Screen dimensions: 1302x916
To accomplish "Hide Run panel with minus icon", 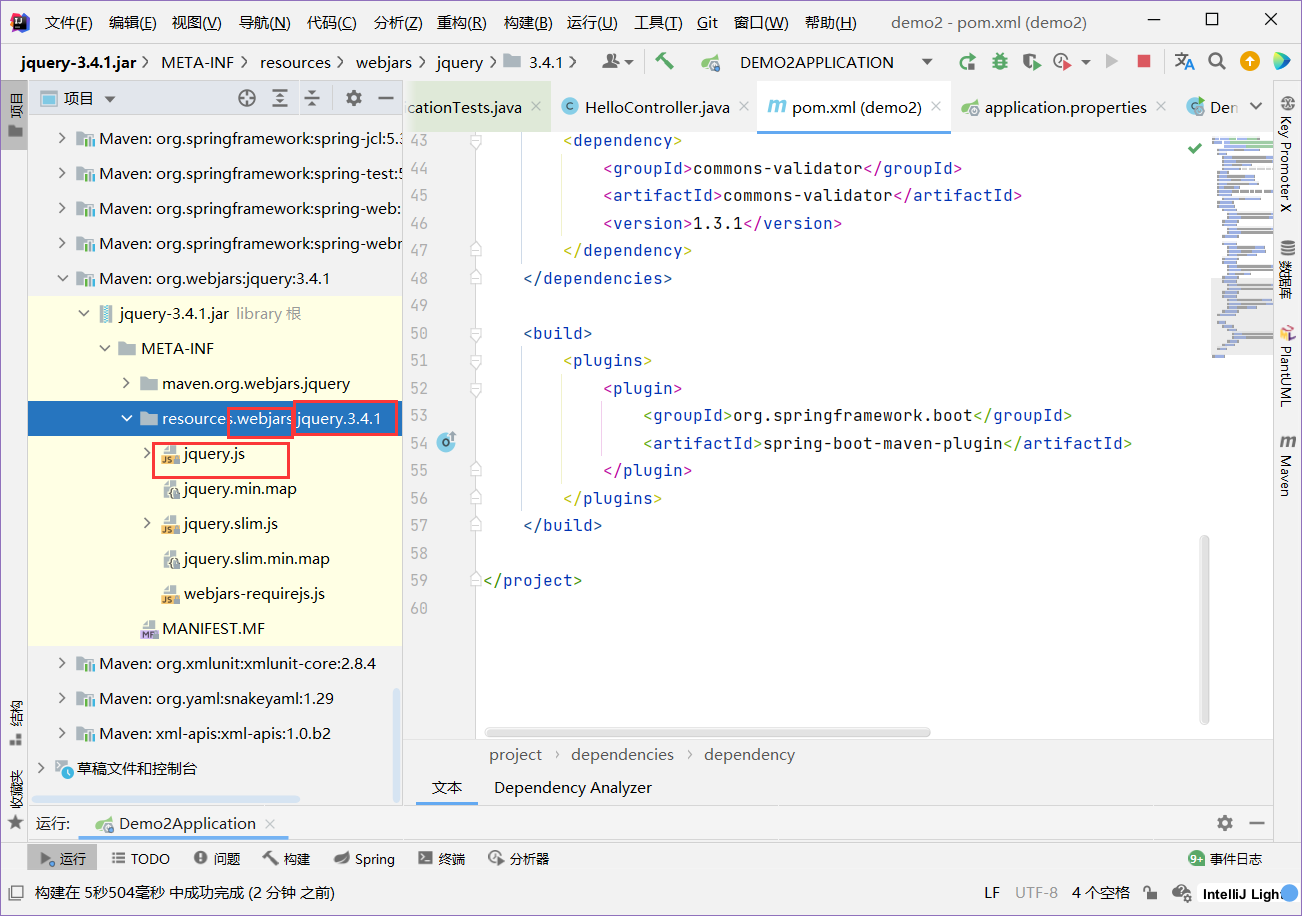I will [1257, 823].
